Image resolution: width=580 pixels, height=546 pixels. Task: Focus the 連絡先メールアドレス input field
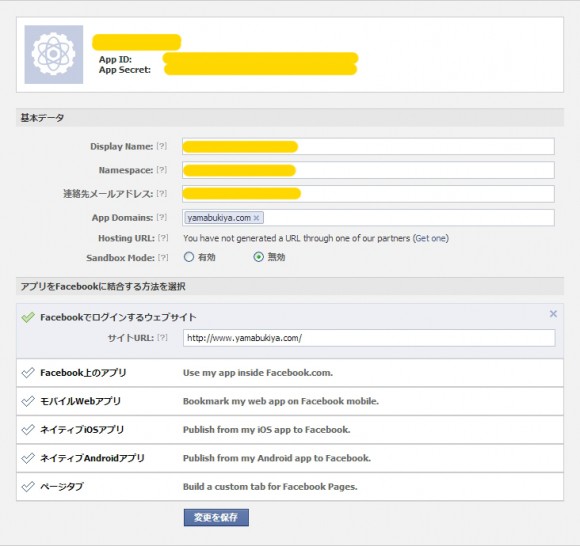(368, 194)
